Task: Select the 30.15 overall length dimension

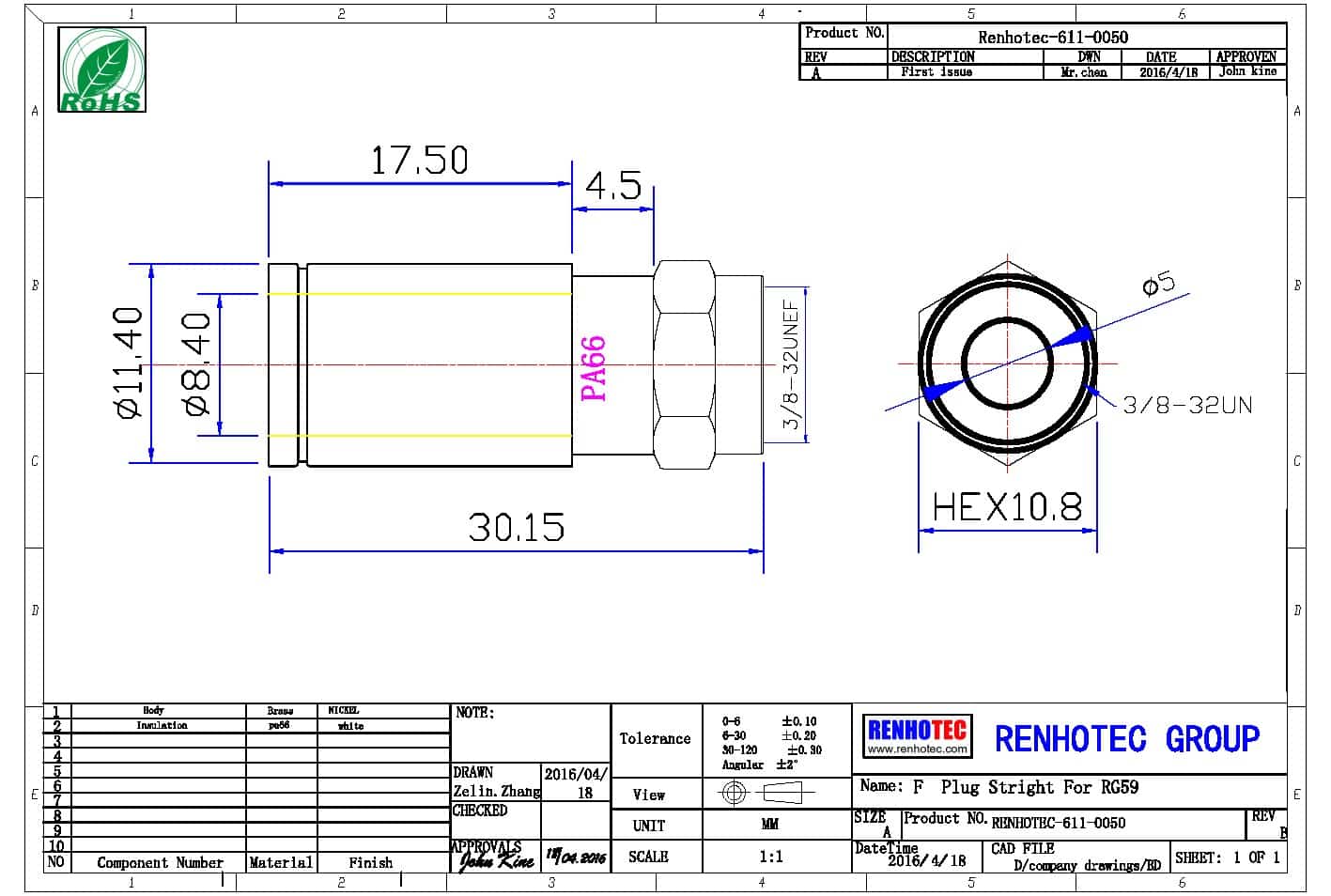Action: [x=517, y=527]
